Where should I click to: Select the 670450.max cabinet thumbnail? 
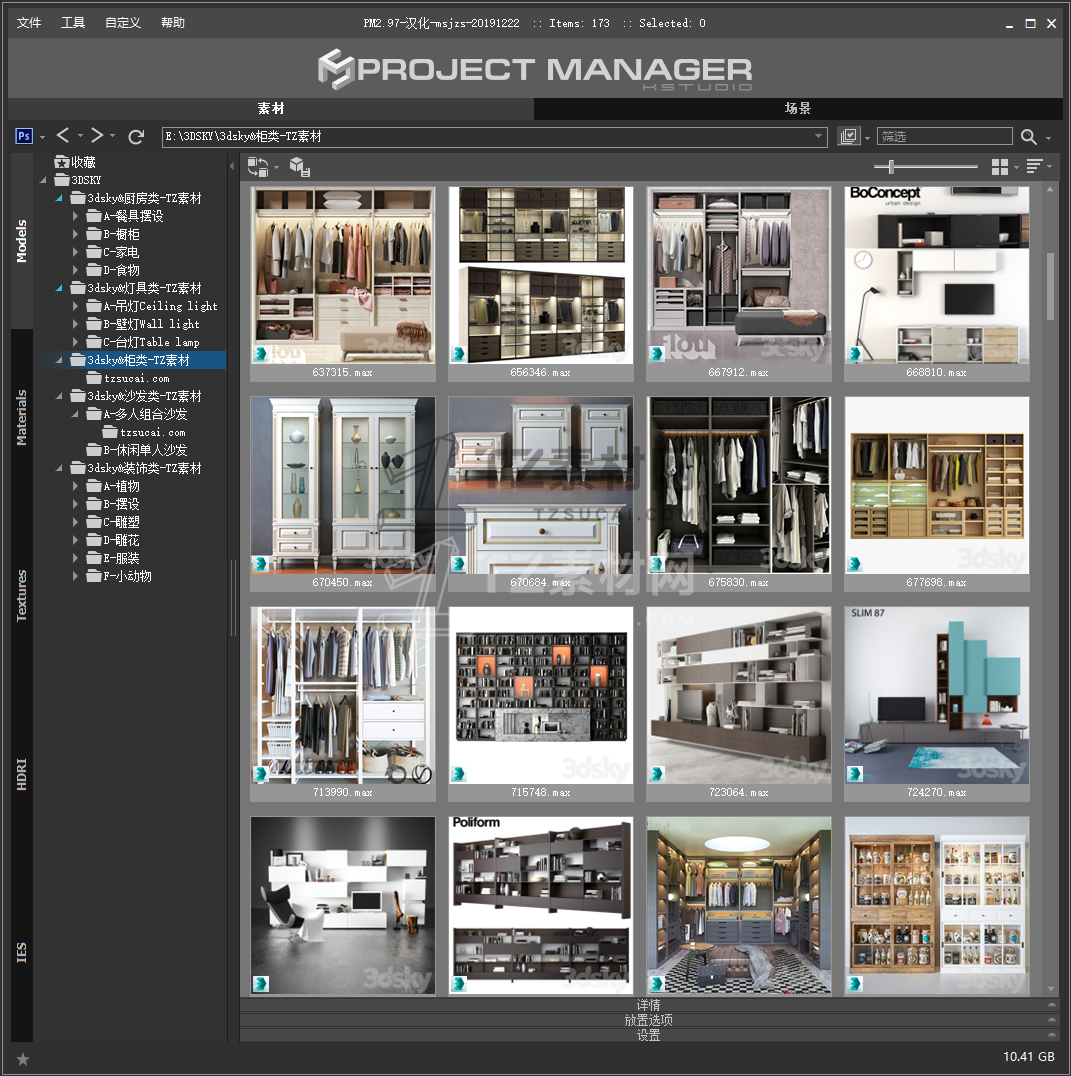click(342, 484)
